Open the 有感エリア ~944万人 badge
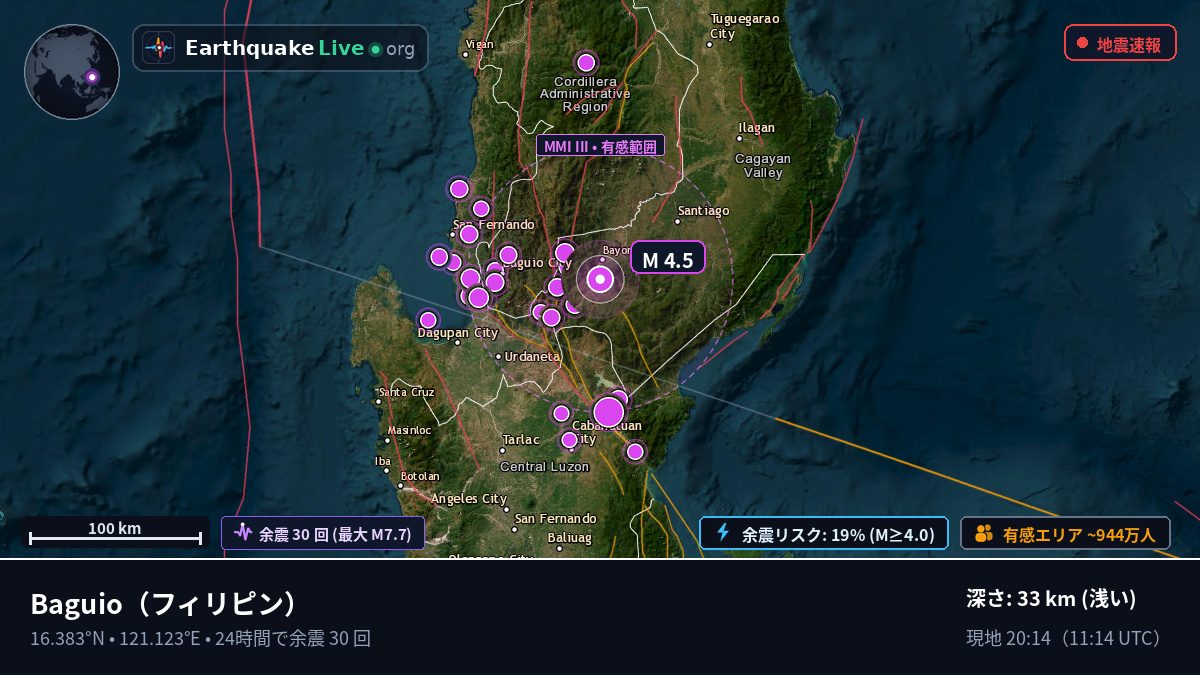Image resolution: width=1200 pixels, height=675 pixels. [x=1065, y=533]
